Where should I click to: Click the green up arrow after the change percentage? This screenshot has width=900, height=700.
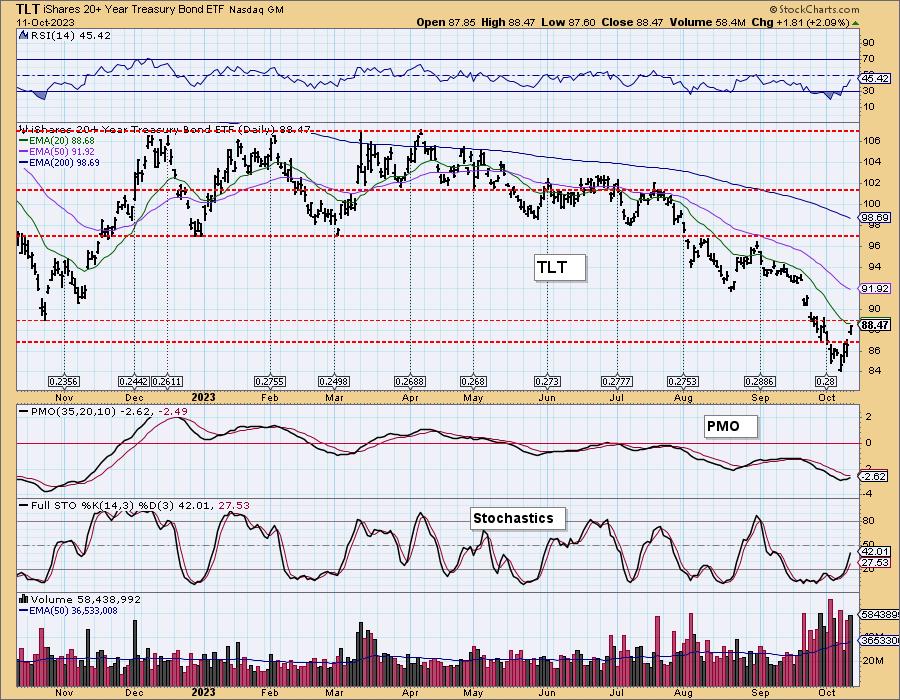click(855, 23)
